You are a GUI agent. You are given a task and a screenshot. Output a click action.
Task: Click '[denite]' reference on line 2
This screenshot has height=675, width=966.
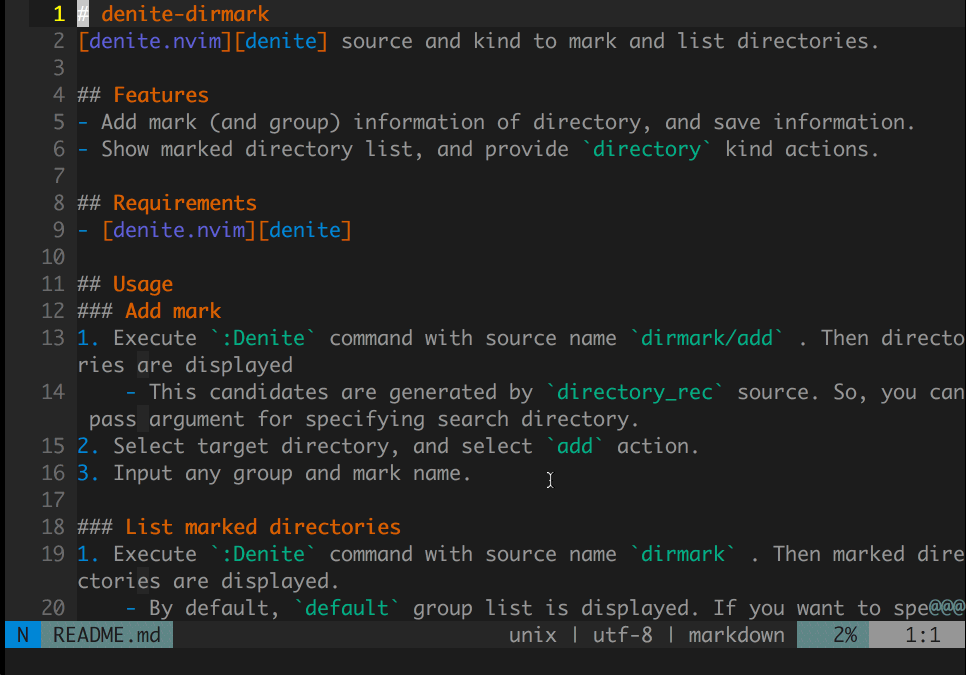click(281, 41)
